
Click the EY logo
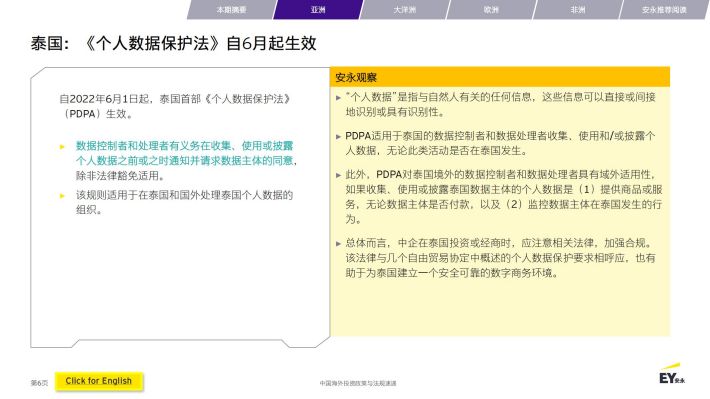tap(672, 374)
